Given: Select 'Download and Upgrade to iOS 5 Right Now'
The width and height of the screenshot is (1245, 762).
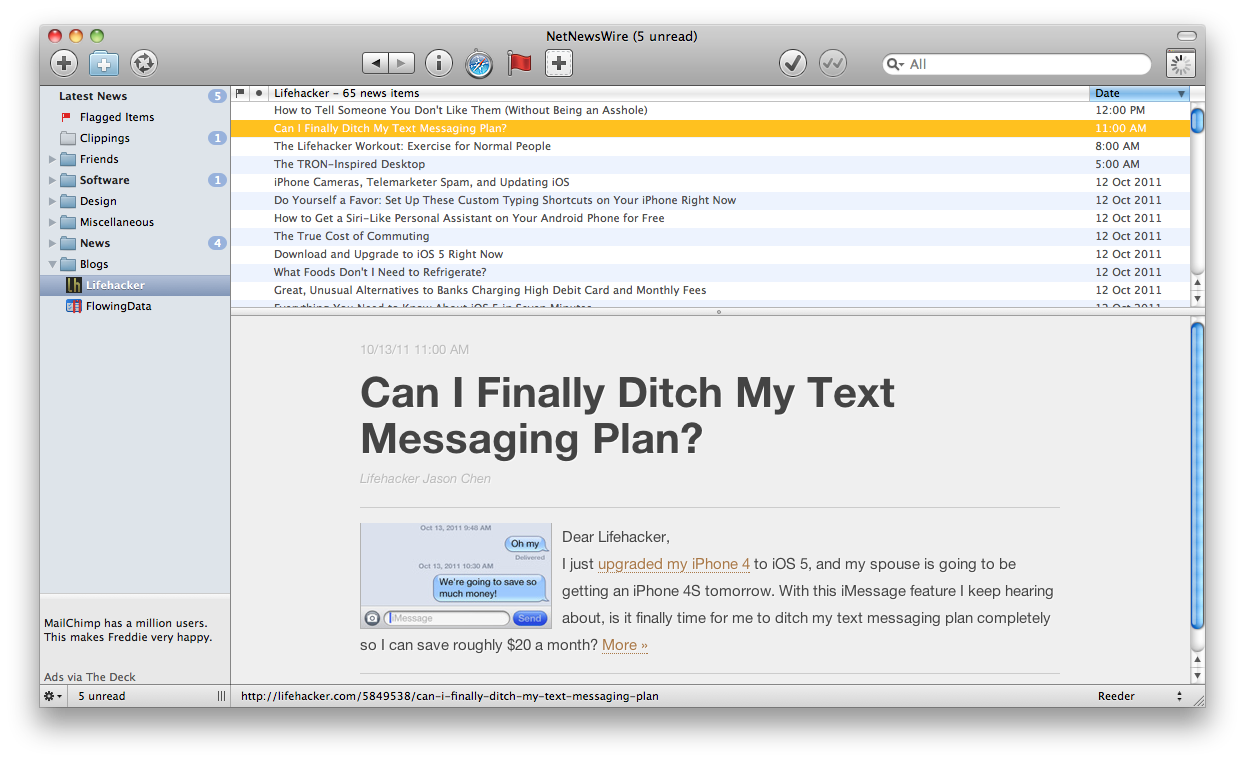Looking at the screenshot, I should [710, 254].
